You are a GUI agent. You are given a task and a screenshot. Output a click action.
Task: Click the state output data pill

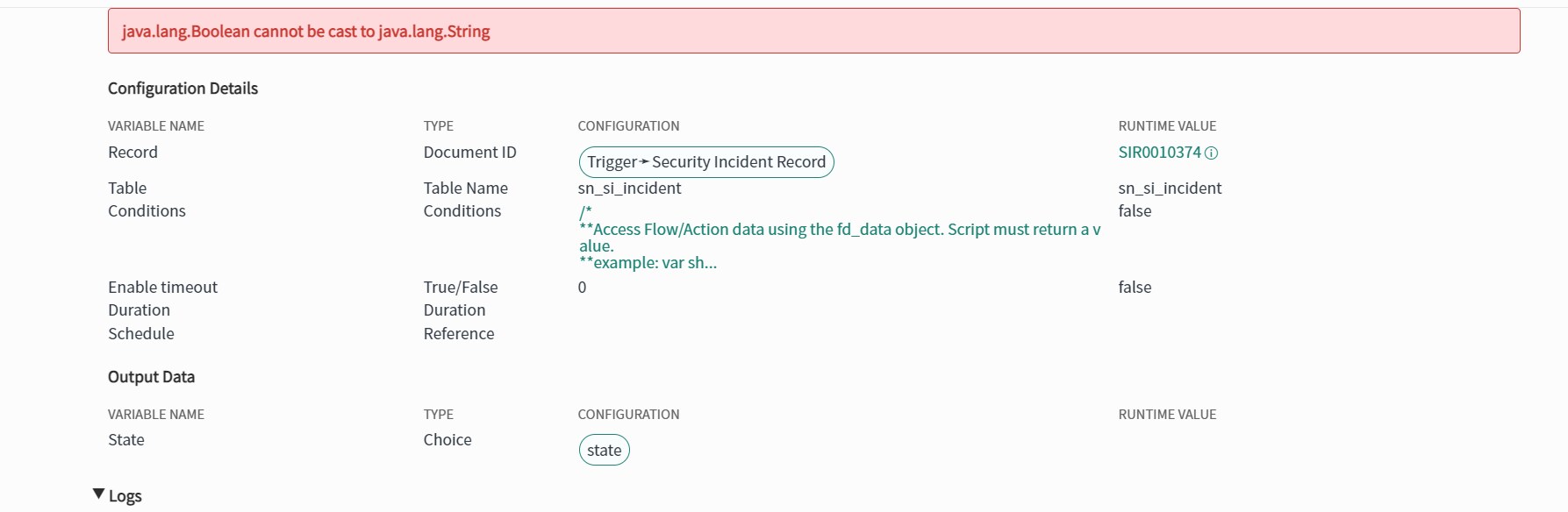604,451
